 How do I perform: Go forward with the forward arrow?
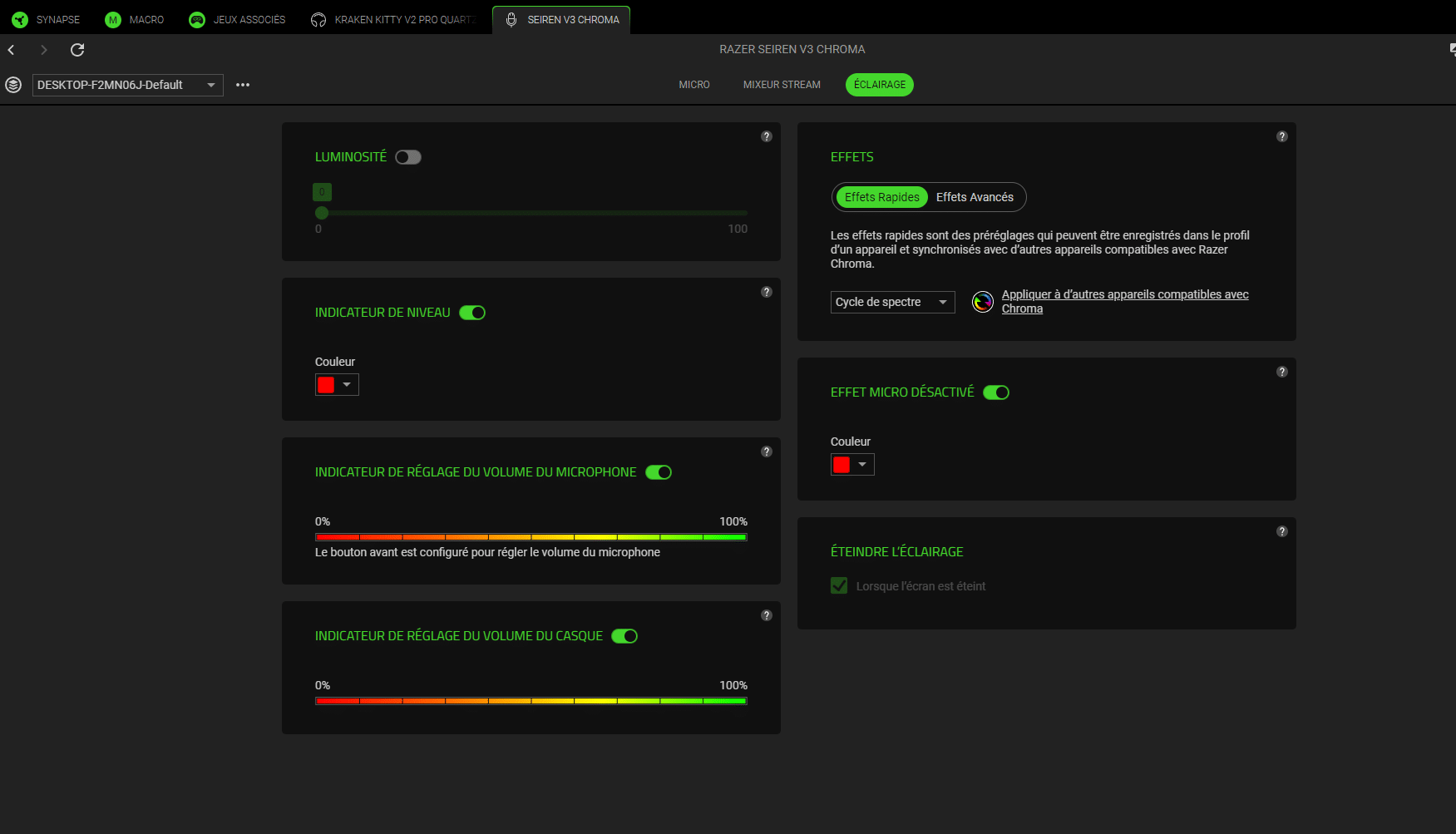[x=44, y=50]
